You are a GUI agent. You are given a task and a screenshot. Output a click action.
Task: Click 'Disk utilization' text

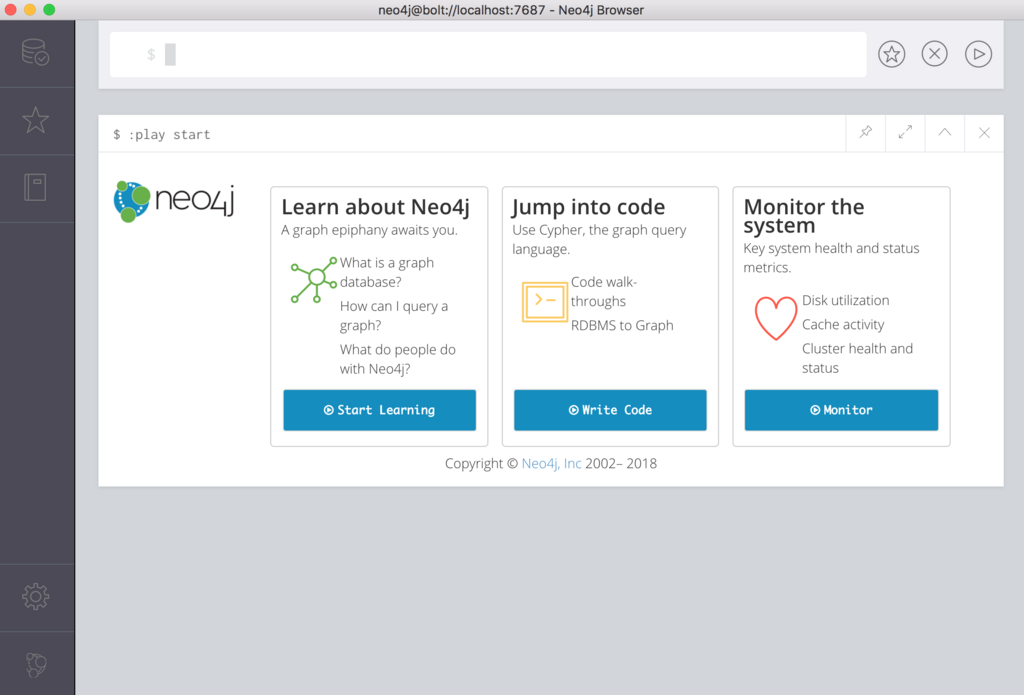(846, 300)
